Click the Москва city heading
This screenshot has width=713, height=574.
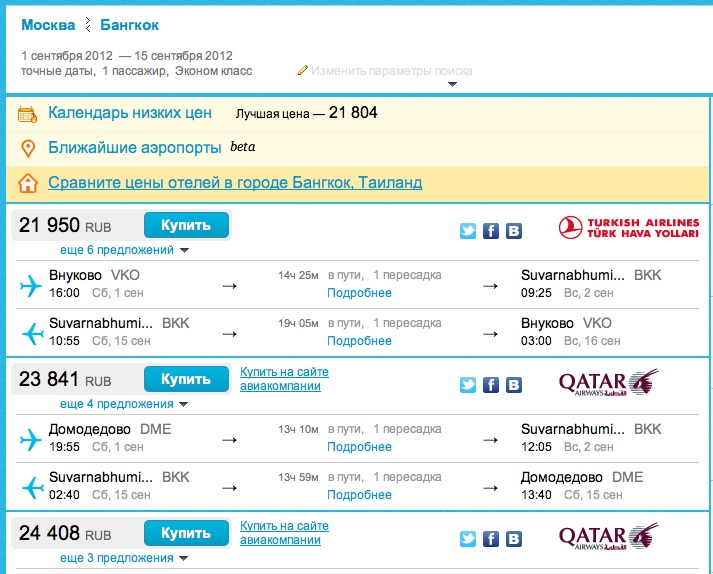pos(48,25)
